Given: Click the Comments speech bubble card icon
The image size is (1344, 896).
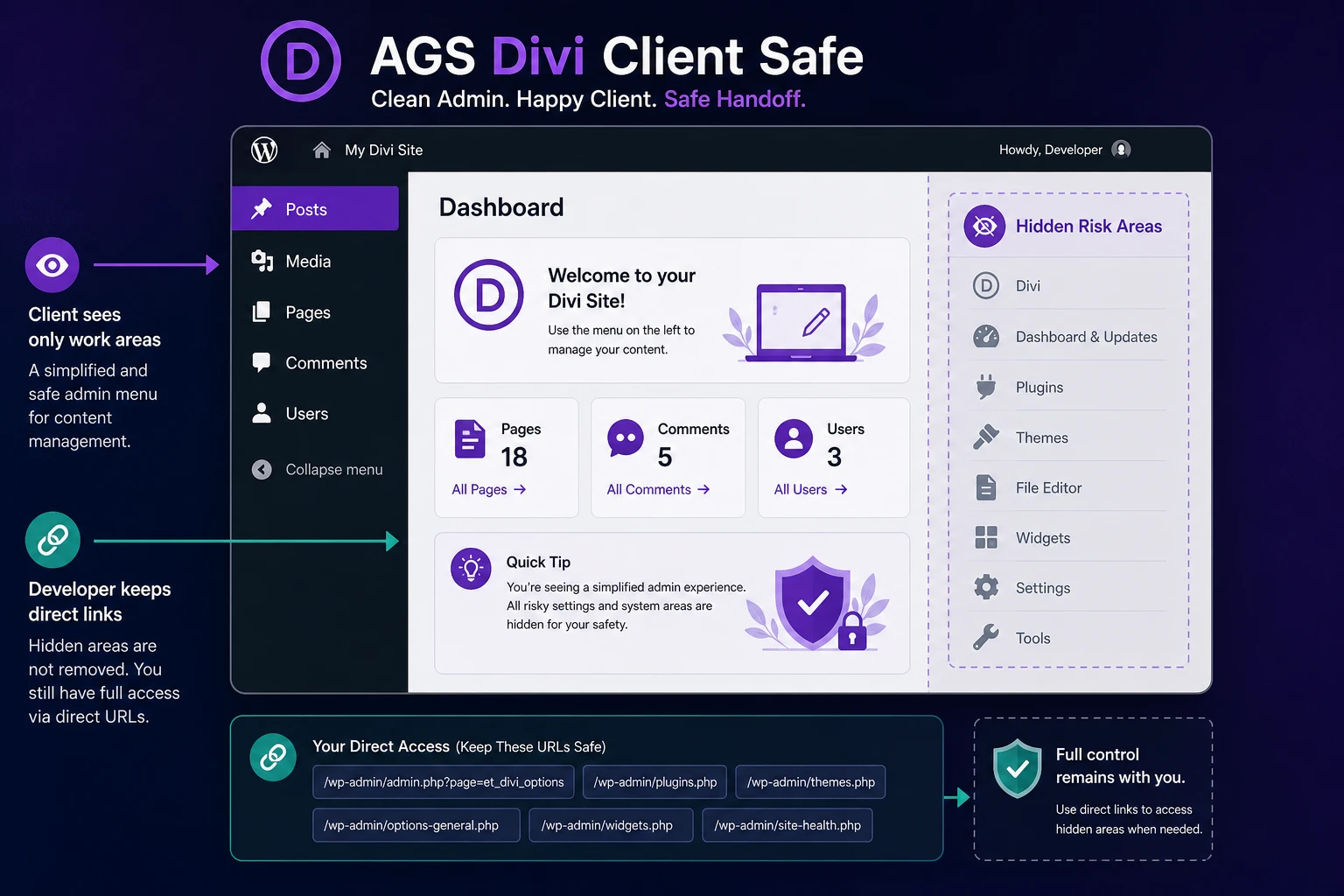Looking at the screenshot, I should [626, 438].
